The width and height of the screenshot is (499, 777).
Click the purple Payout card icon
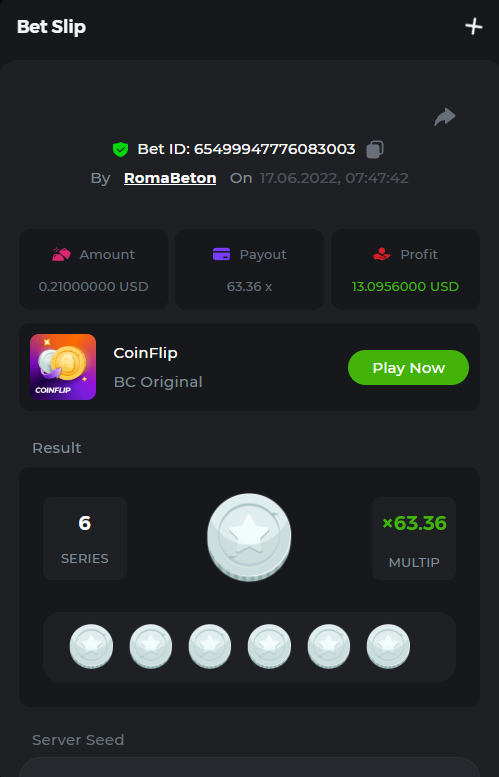pyautogui.click(x=222, y=254)
